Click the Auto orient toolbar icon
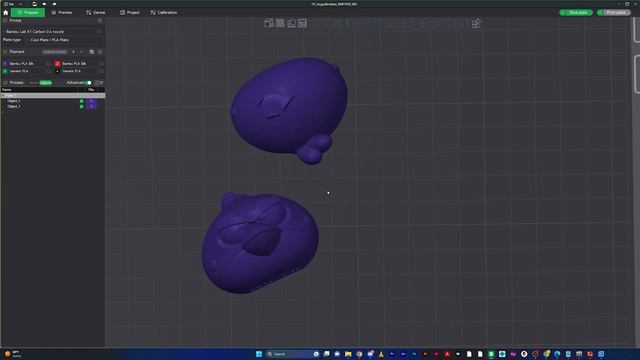 (x=291, y=23)
